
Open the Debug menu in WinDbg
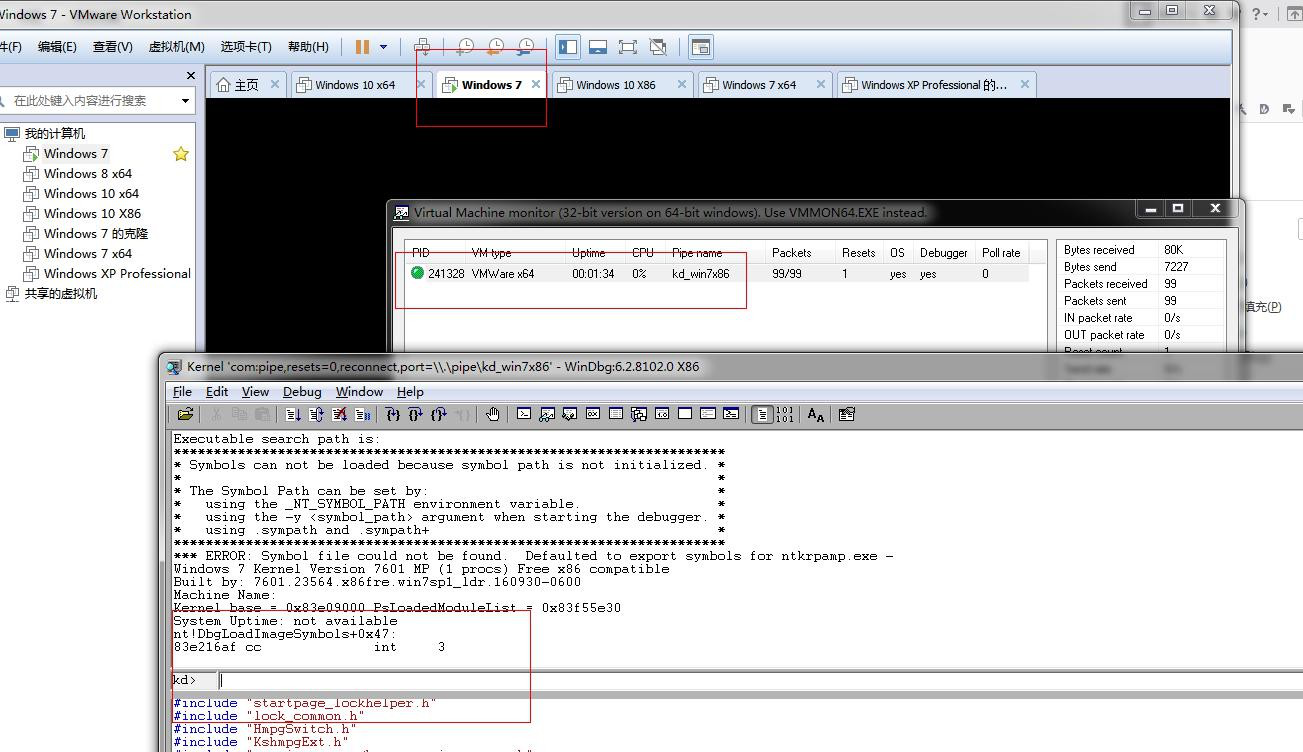[x=301, y=392]
